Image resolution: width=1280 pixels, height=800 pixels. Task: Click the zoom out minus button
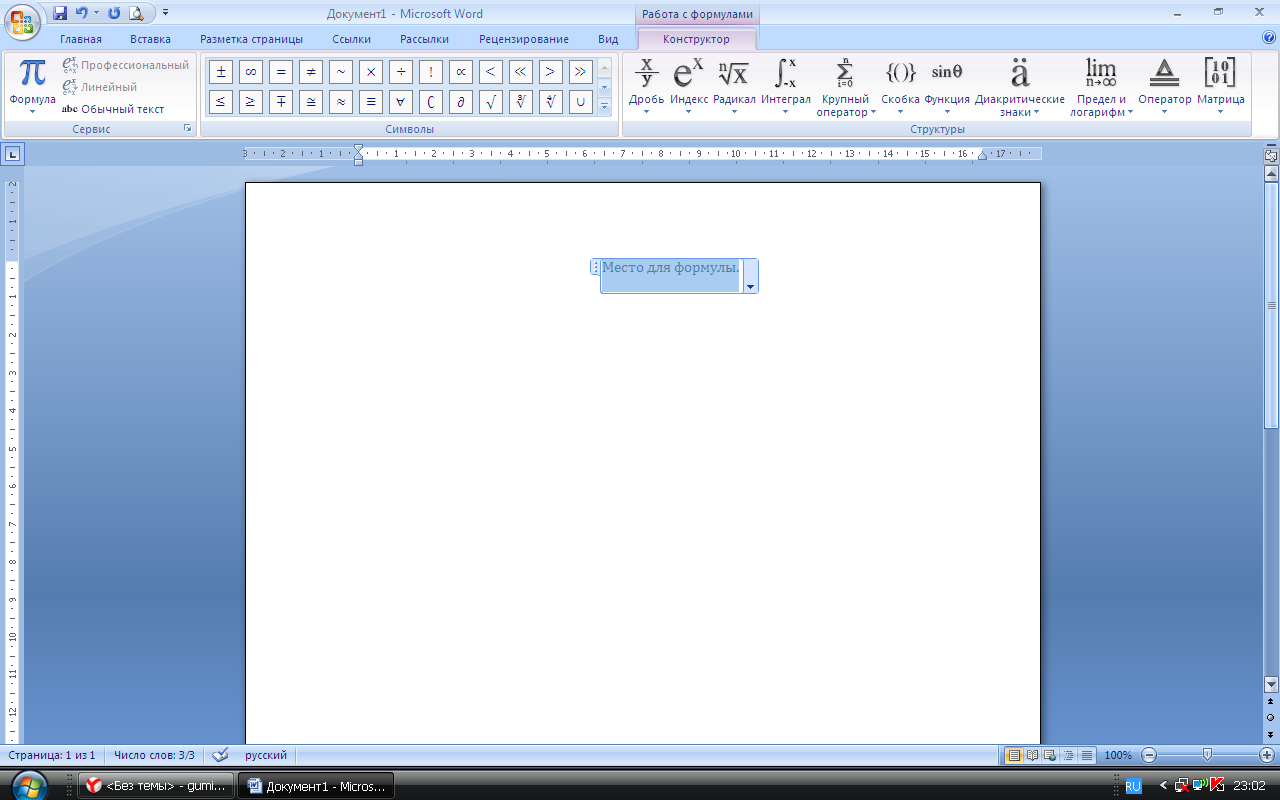(1149, 755)
